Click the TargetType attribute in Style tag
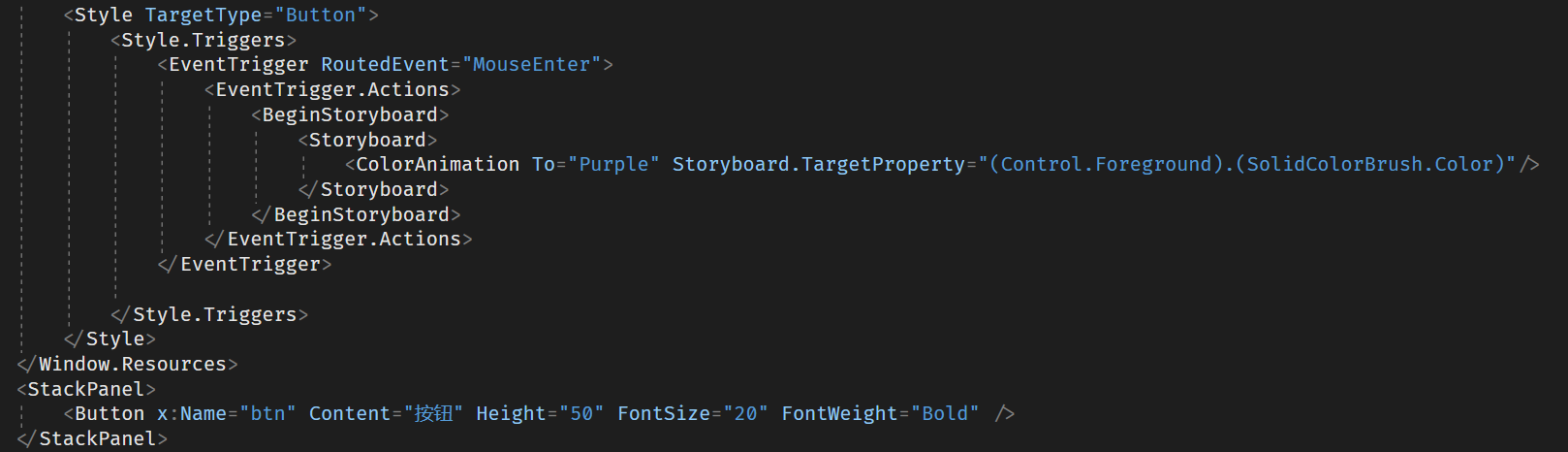The width and height of the screenshot is (1568, 452). (203, 15)
